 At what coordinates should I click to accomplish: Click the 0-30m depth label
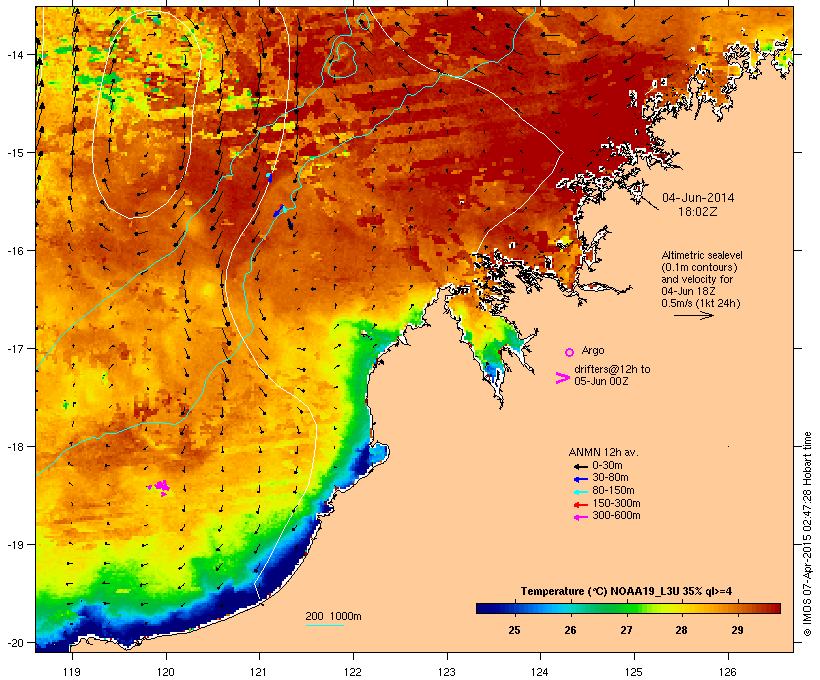pos(607,466)
